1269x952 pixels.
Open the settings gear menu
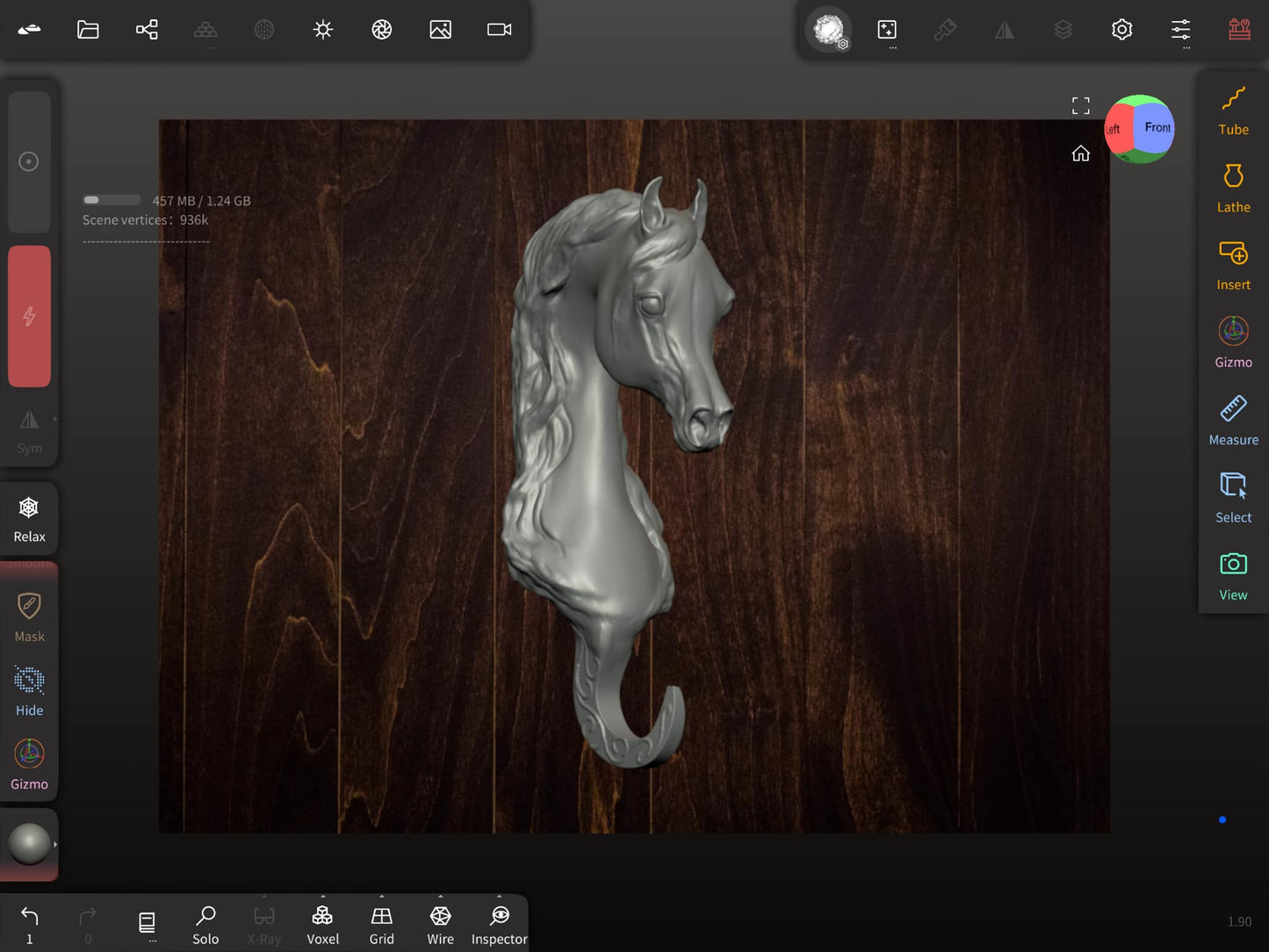tap(1121, 30)
